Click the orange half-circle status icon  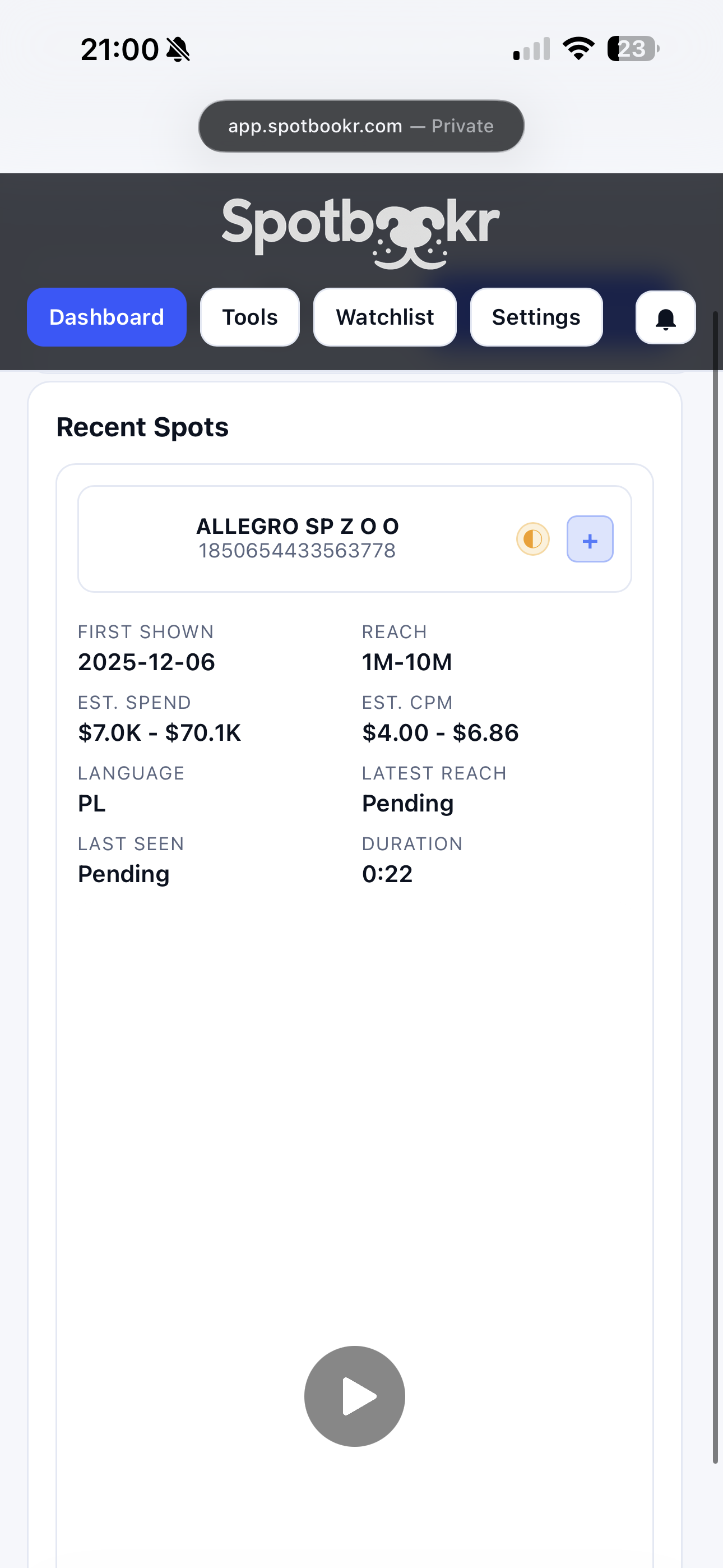pos(532,539)
